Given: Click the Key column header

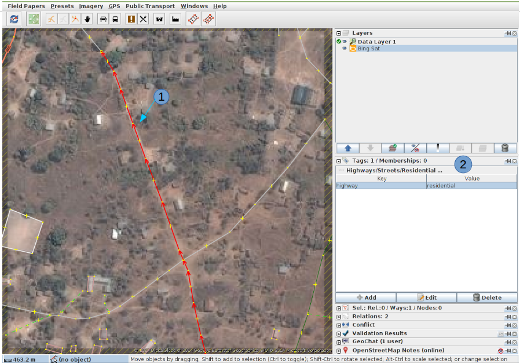Looking at the screenshot, I should [x=381, y=179].
